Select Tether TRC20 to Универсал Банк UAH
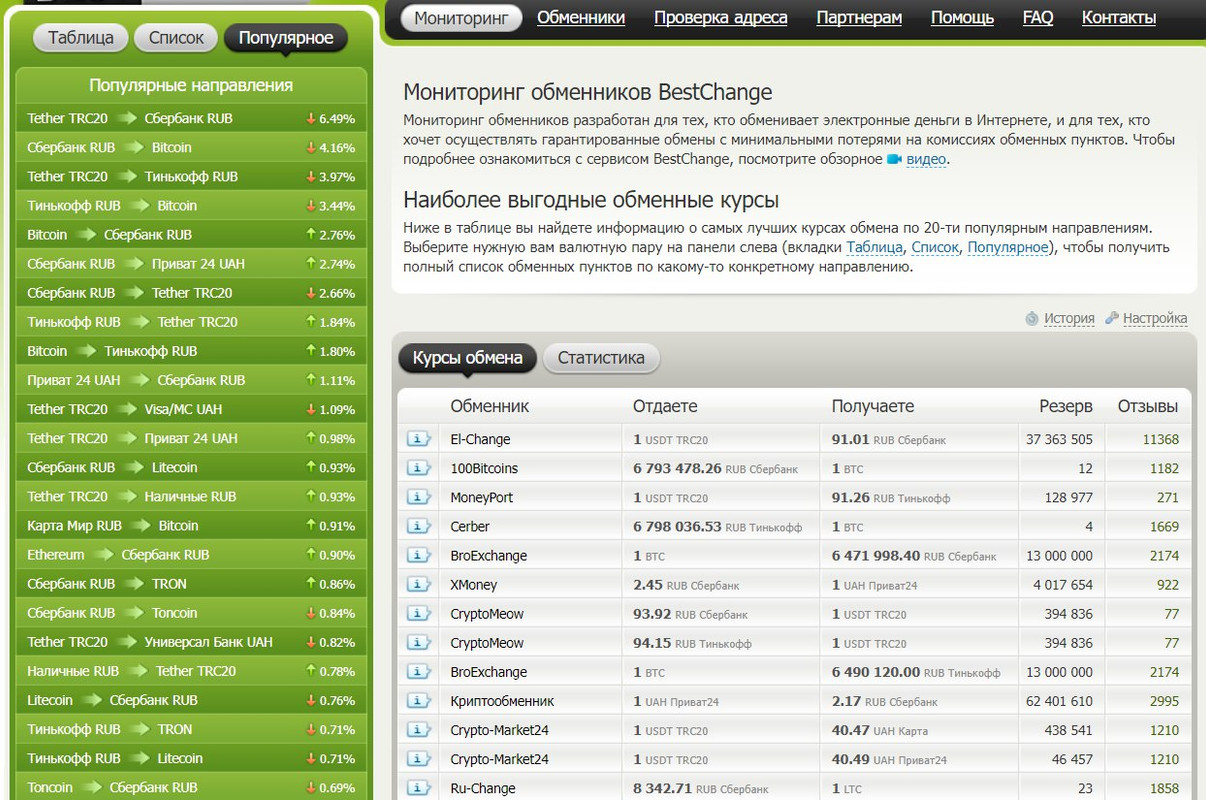 [191, 641]
